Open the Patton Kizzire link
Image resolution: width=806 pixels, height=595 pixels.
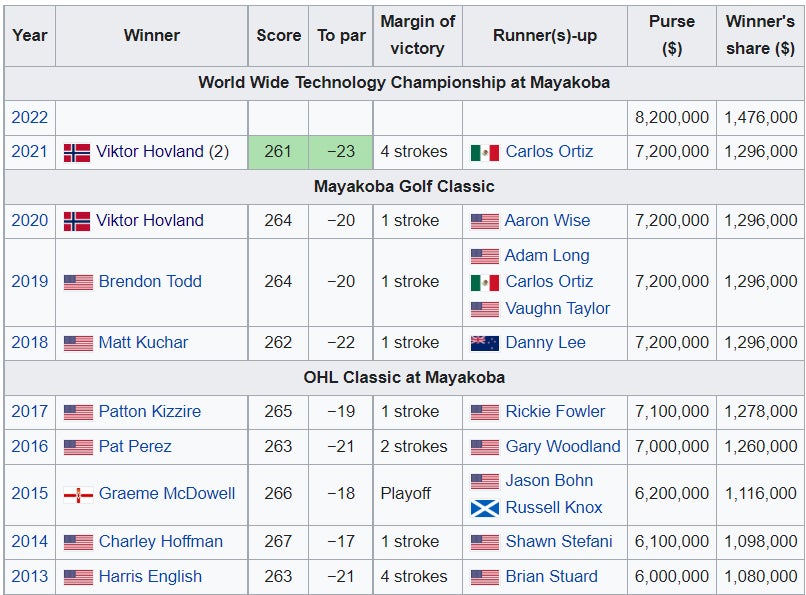click(150, 411)
